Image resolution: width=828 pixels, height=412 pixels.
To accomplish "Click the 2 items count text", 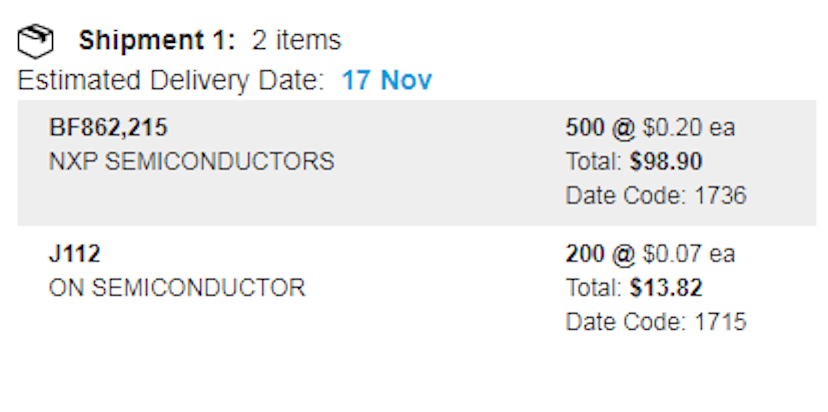I will (x=296, y=40).
